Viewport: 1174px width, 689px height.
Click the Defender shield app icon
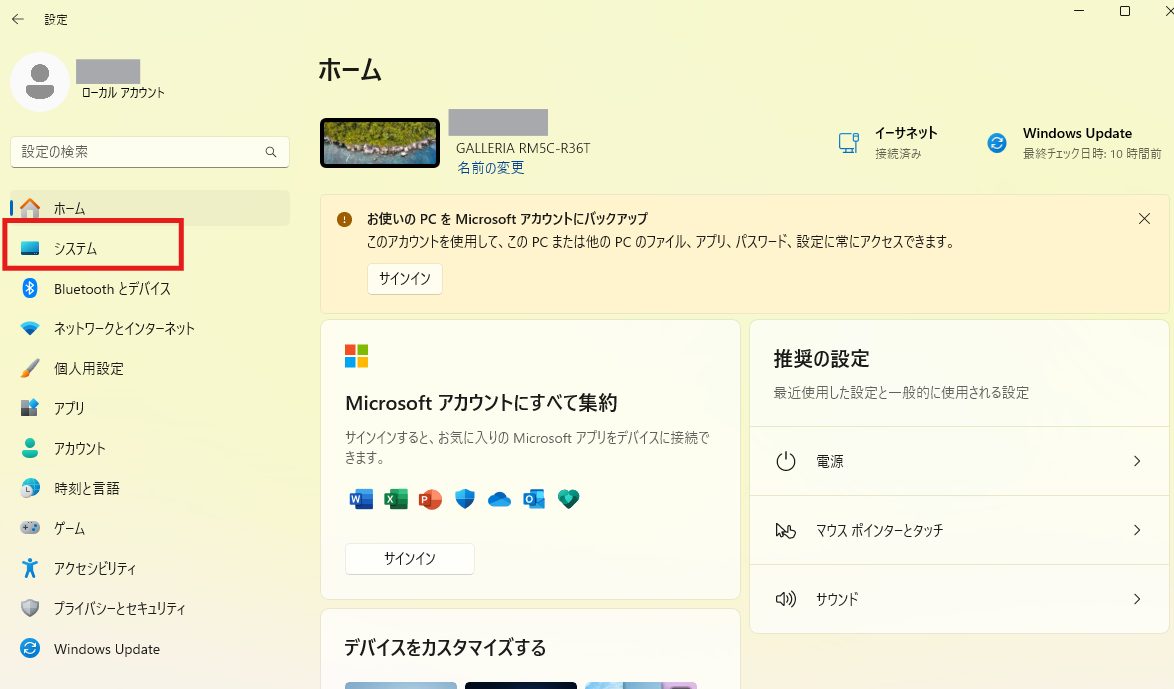(x=465, y=499)
